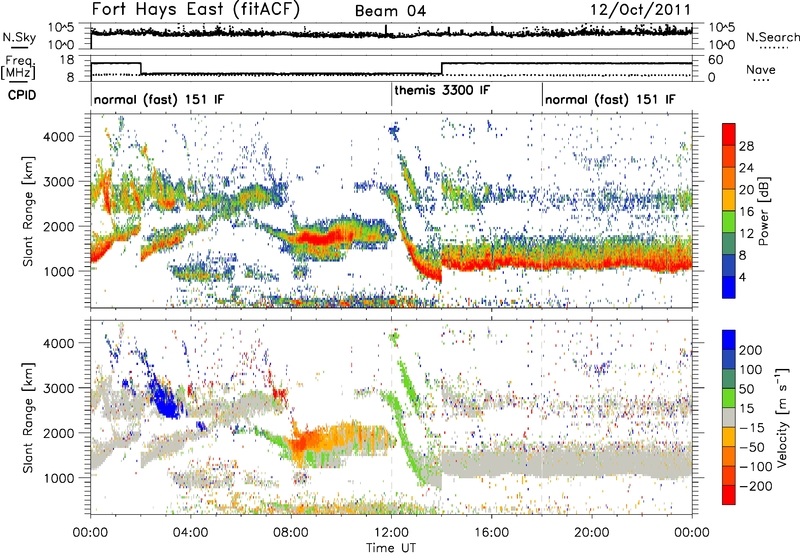800x554 pixels.
Task: Click the 'Fort Hays East (fitACF)' plot title
Action: click(196, 10)
